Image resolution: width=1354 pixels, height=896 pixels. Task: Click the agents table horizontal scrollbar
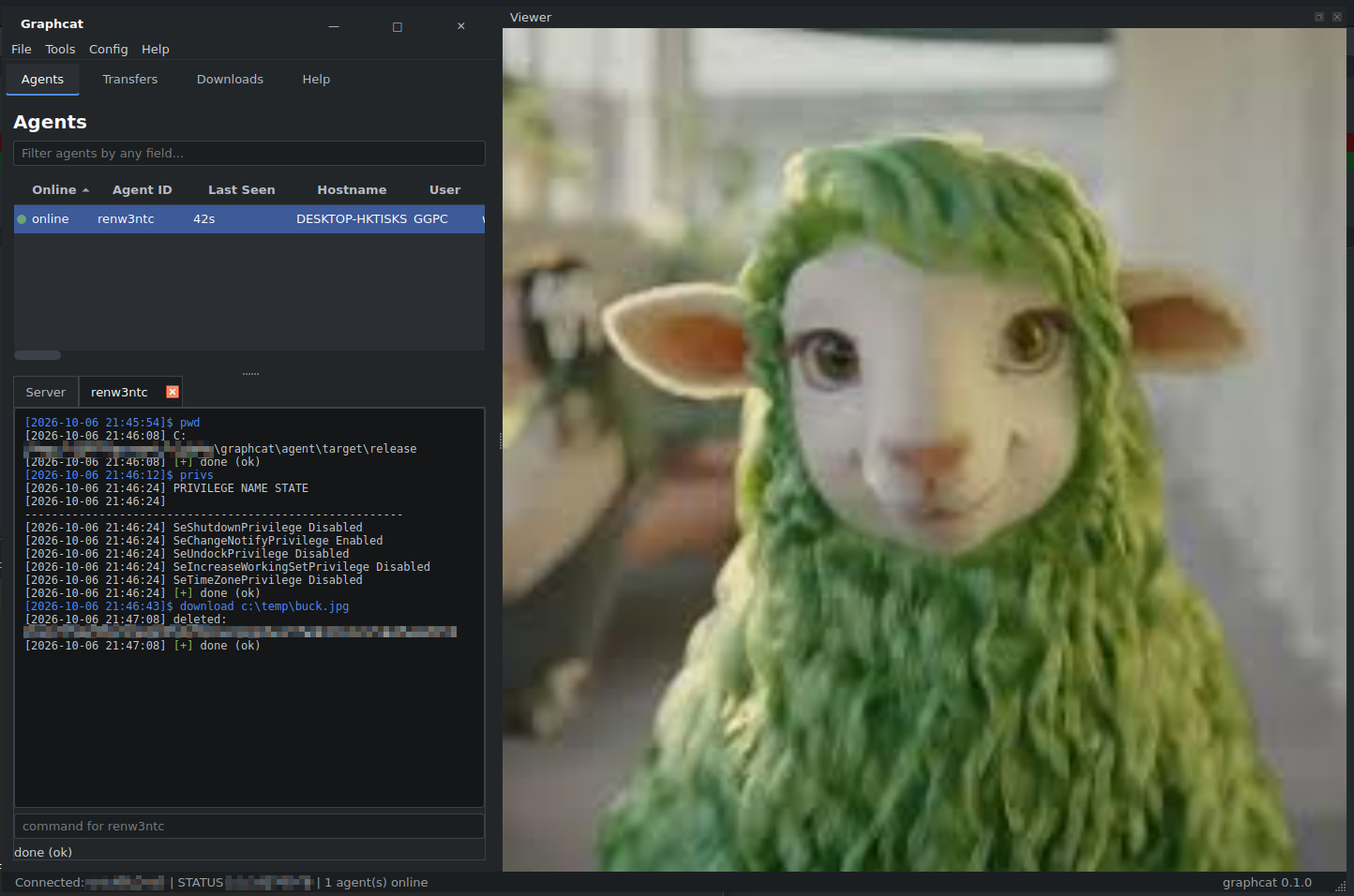click(x=38, y=355)
